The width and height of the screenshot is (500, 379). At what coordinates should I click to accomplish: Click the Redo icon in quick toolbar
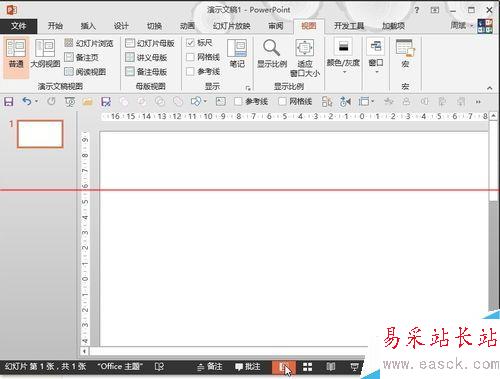[x=51, y=101]
